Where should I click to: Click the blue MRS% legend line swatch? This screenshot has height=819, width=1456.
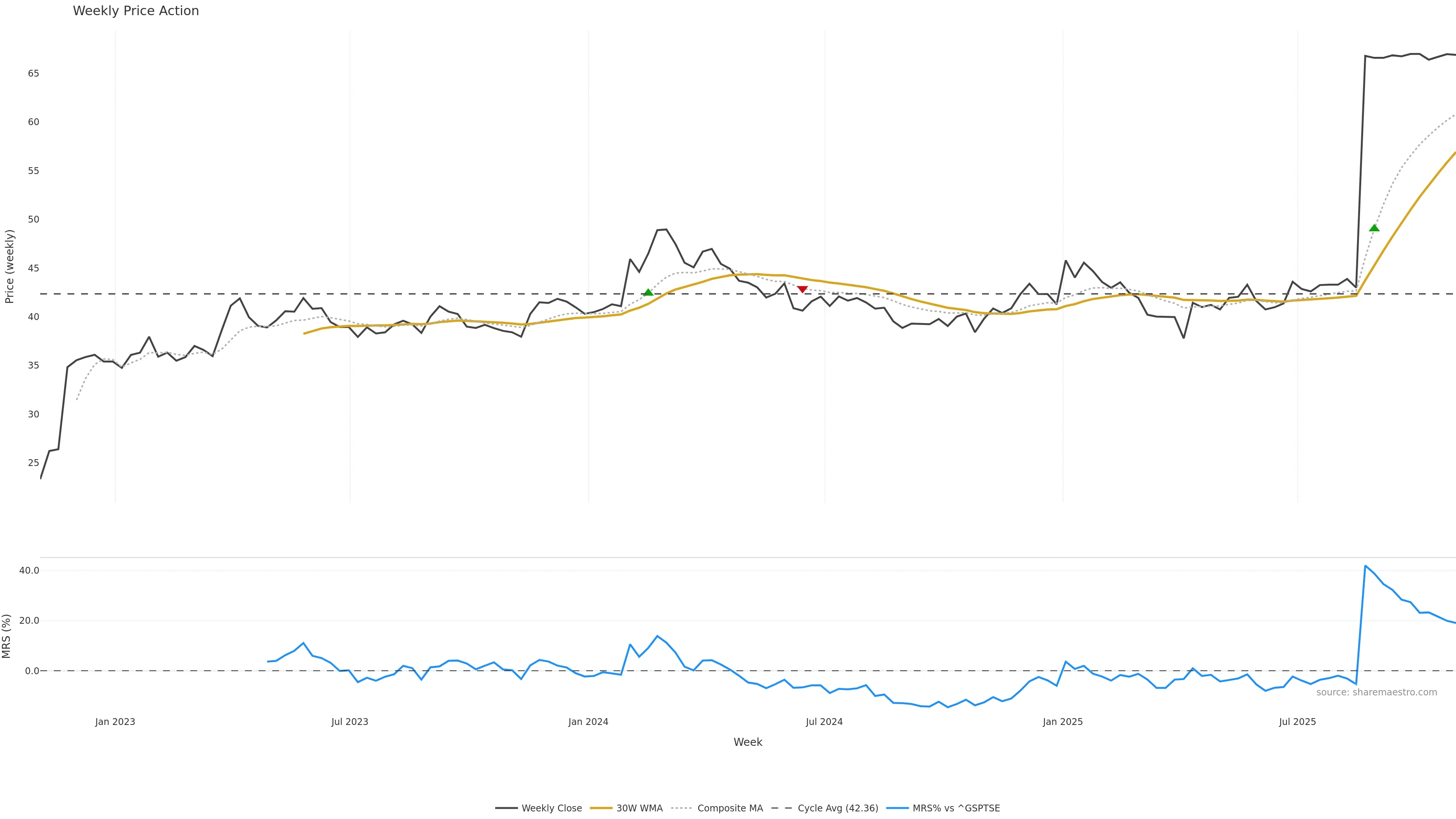[897, 808]
